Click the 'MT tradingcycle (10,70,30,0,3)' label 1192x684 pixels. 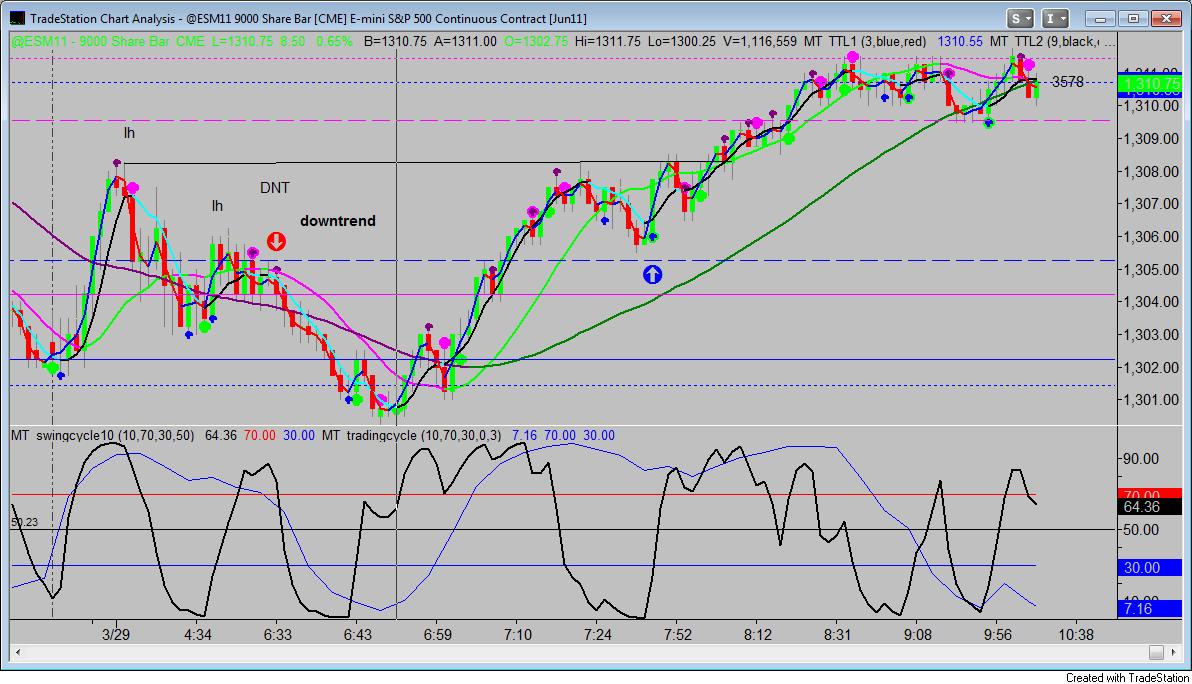pyautogui.click(x=411, y=435)
